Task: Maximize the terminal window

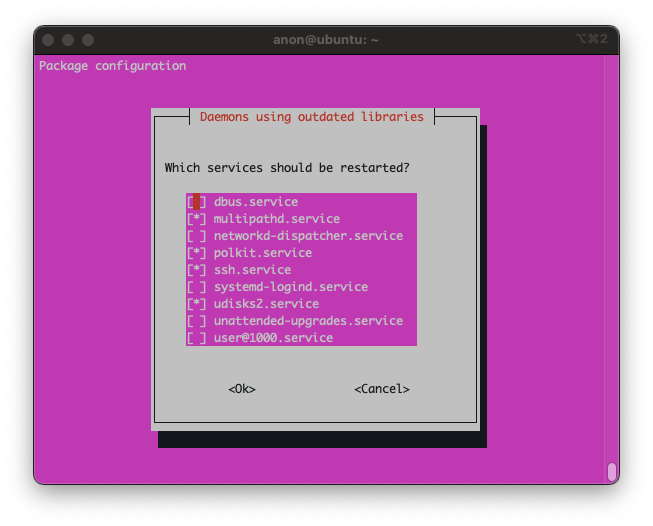Action: coord(88,40)
